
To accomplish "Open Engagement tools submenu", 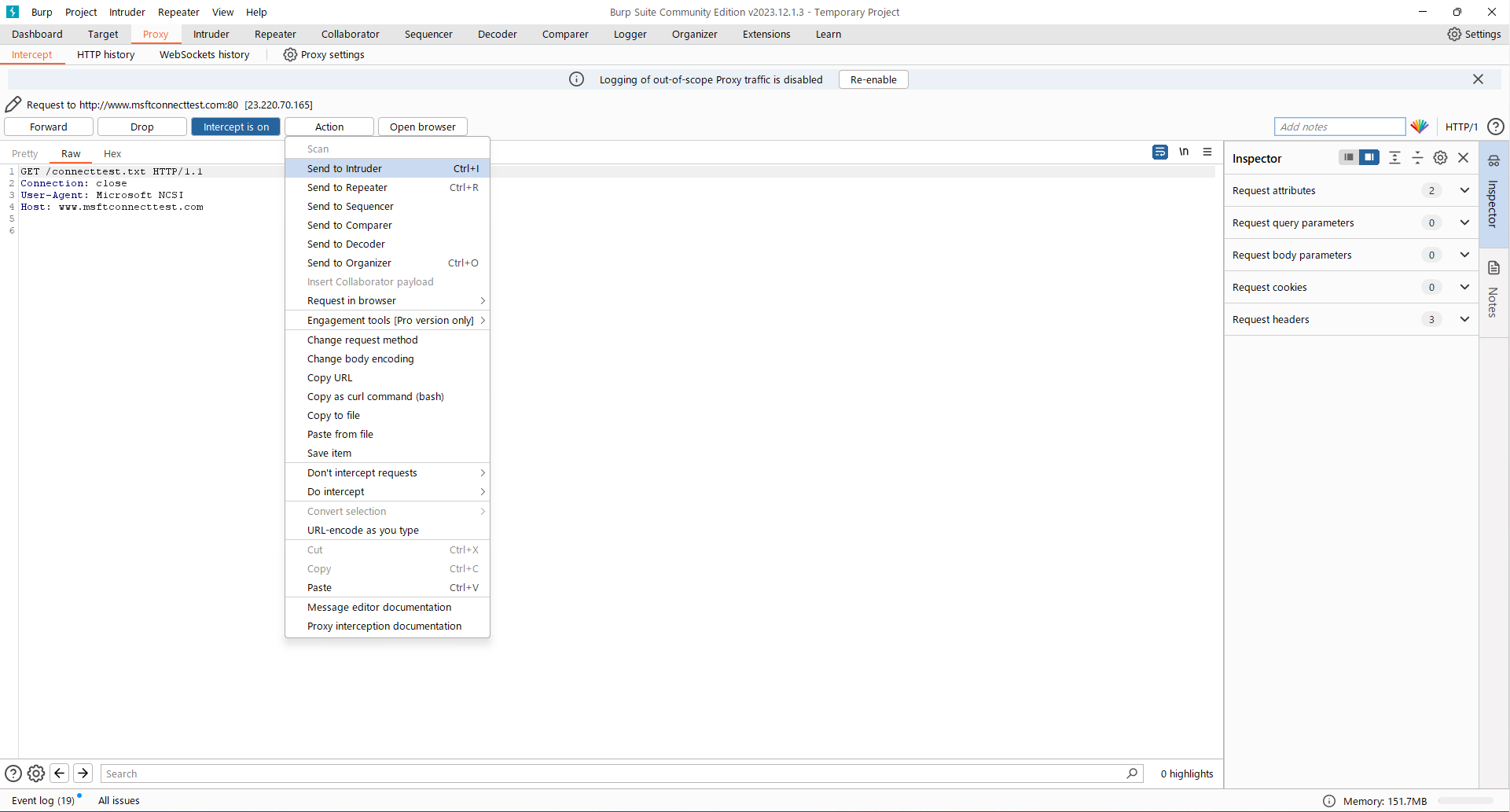I will point(388,320).
